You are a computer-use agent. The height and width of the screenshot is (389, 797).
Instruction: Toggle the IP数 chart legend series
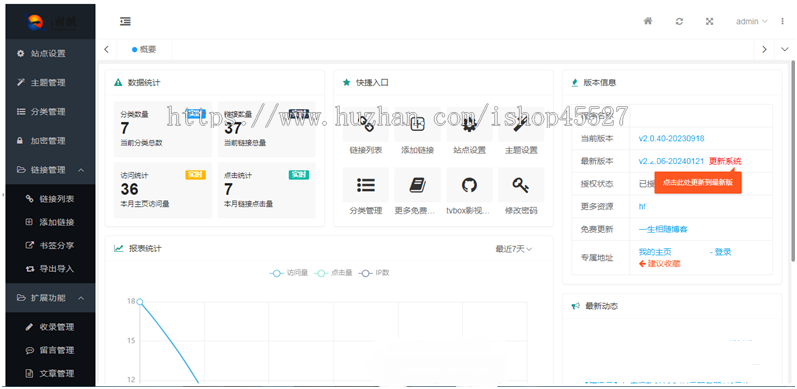tap(374, 273)
